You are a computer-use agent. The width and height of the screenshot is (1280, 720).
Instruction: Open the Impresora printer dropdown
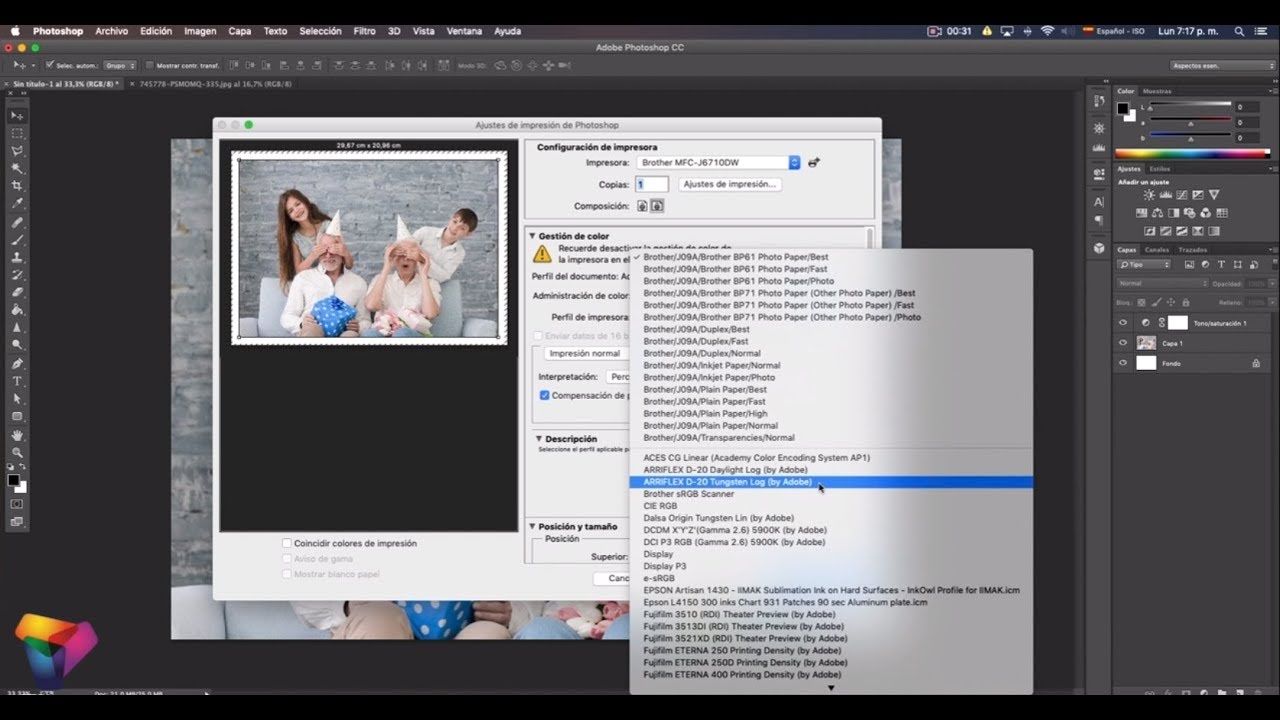(x=719, y=162)
